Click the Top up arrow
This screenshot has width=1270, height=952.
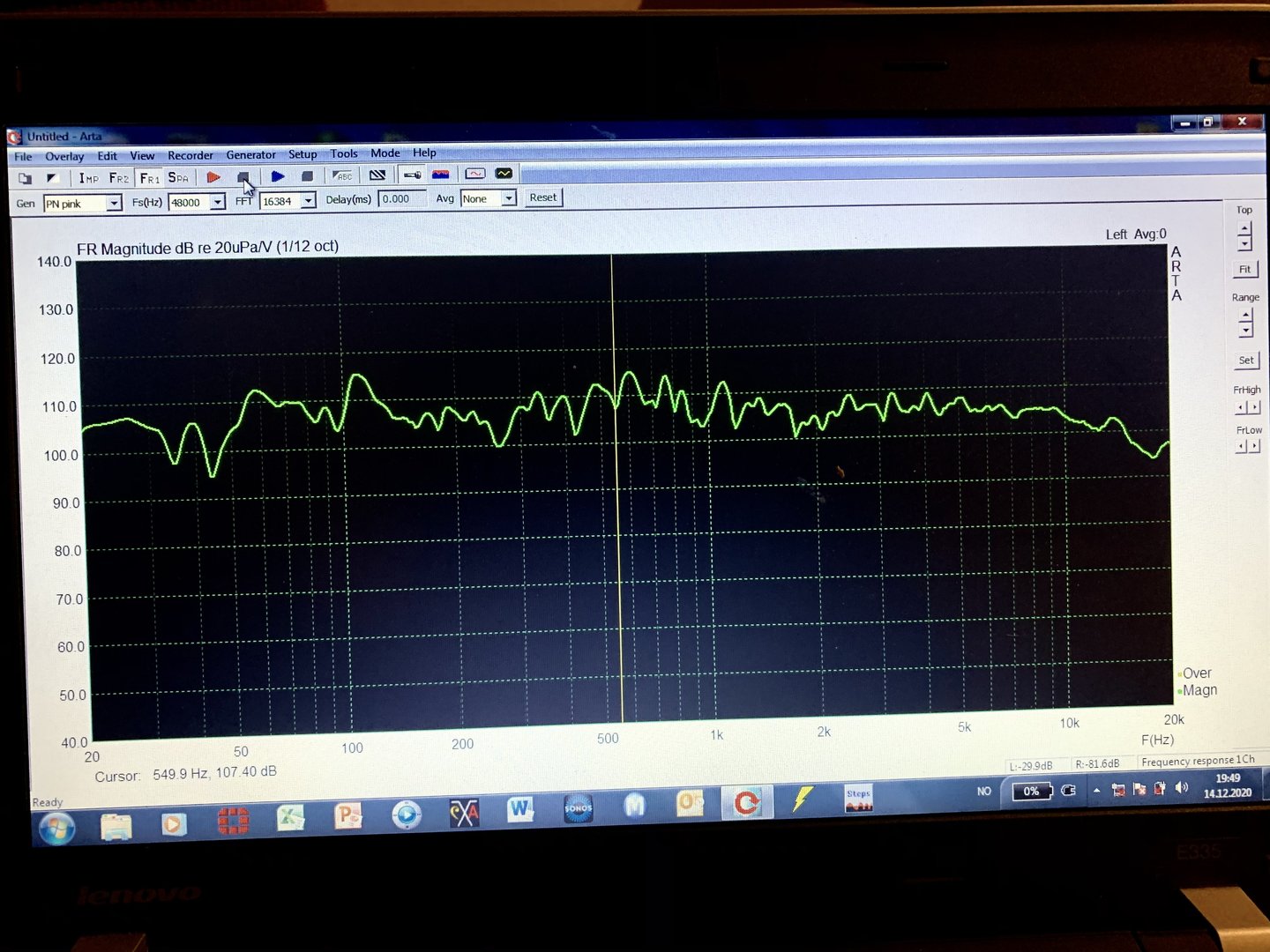pos(1244,229)
